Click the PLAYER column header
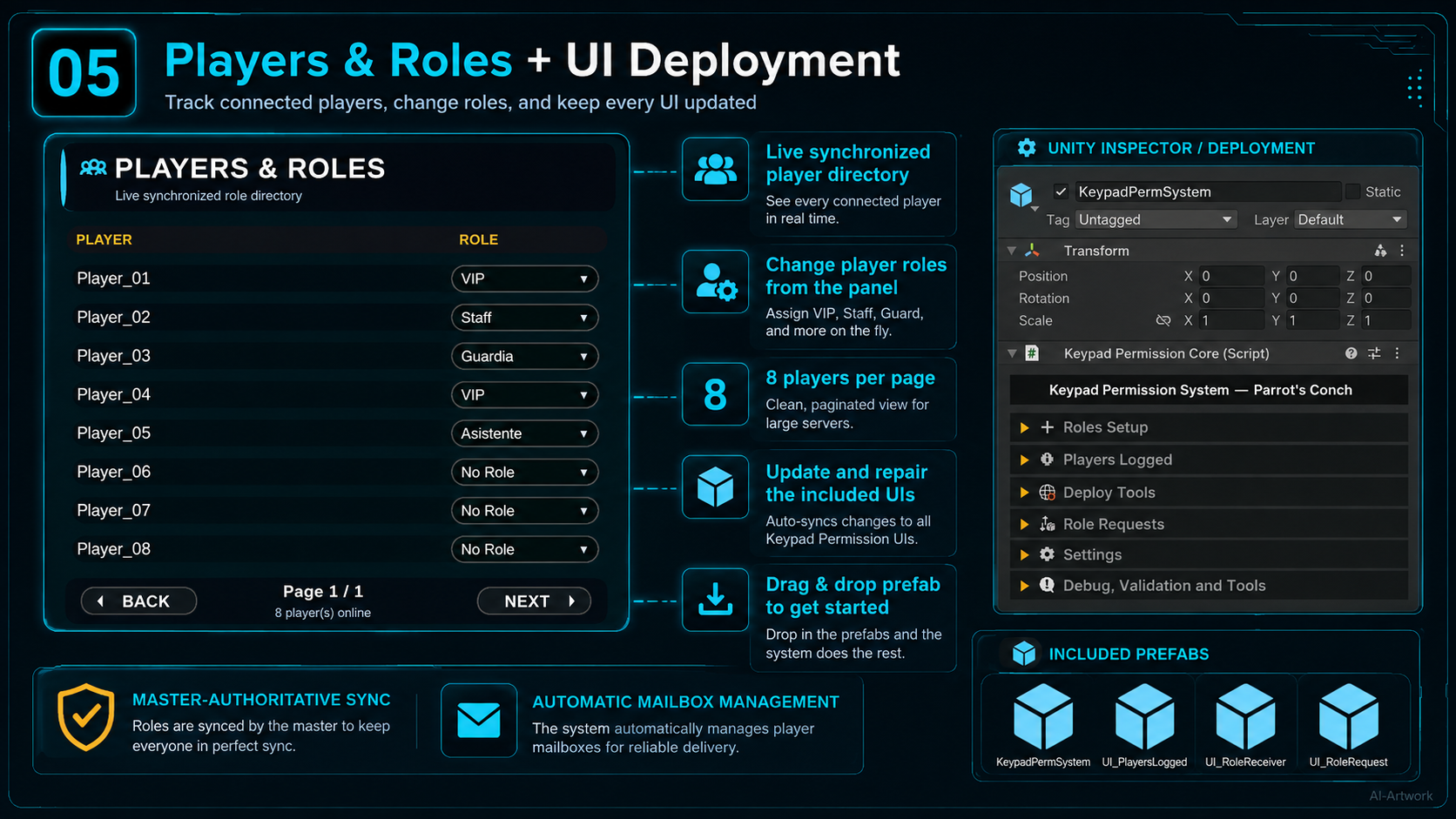The height and width of the screenshot is (819, 1456). point(104,239)
